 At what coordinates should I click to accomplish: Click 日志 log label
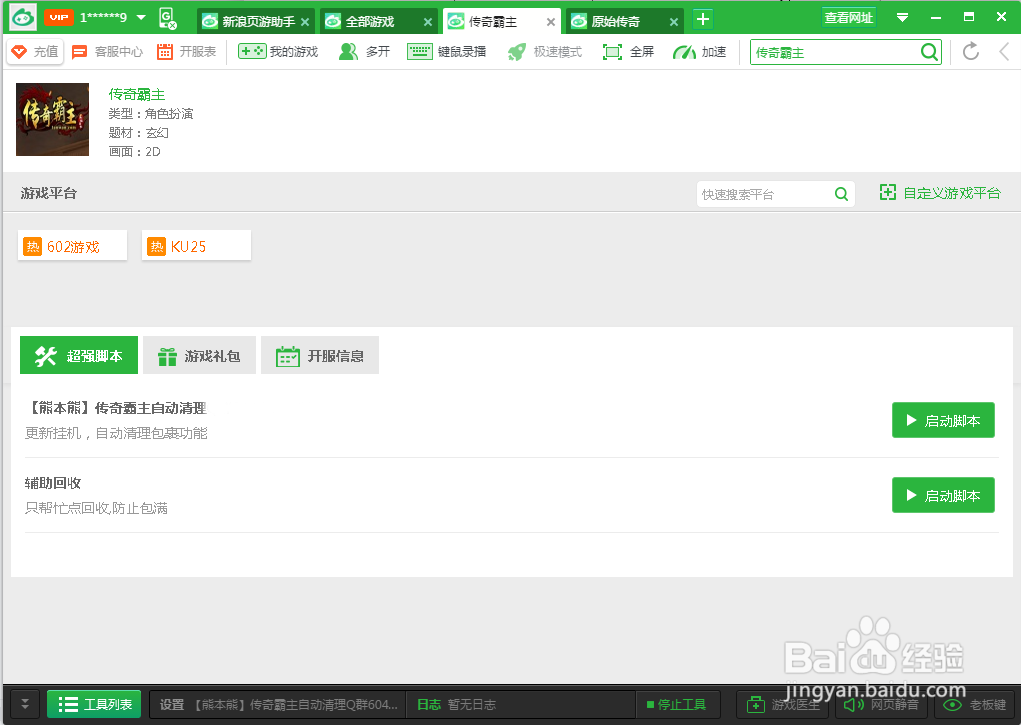pyautogui.click(x=428, y=705)
